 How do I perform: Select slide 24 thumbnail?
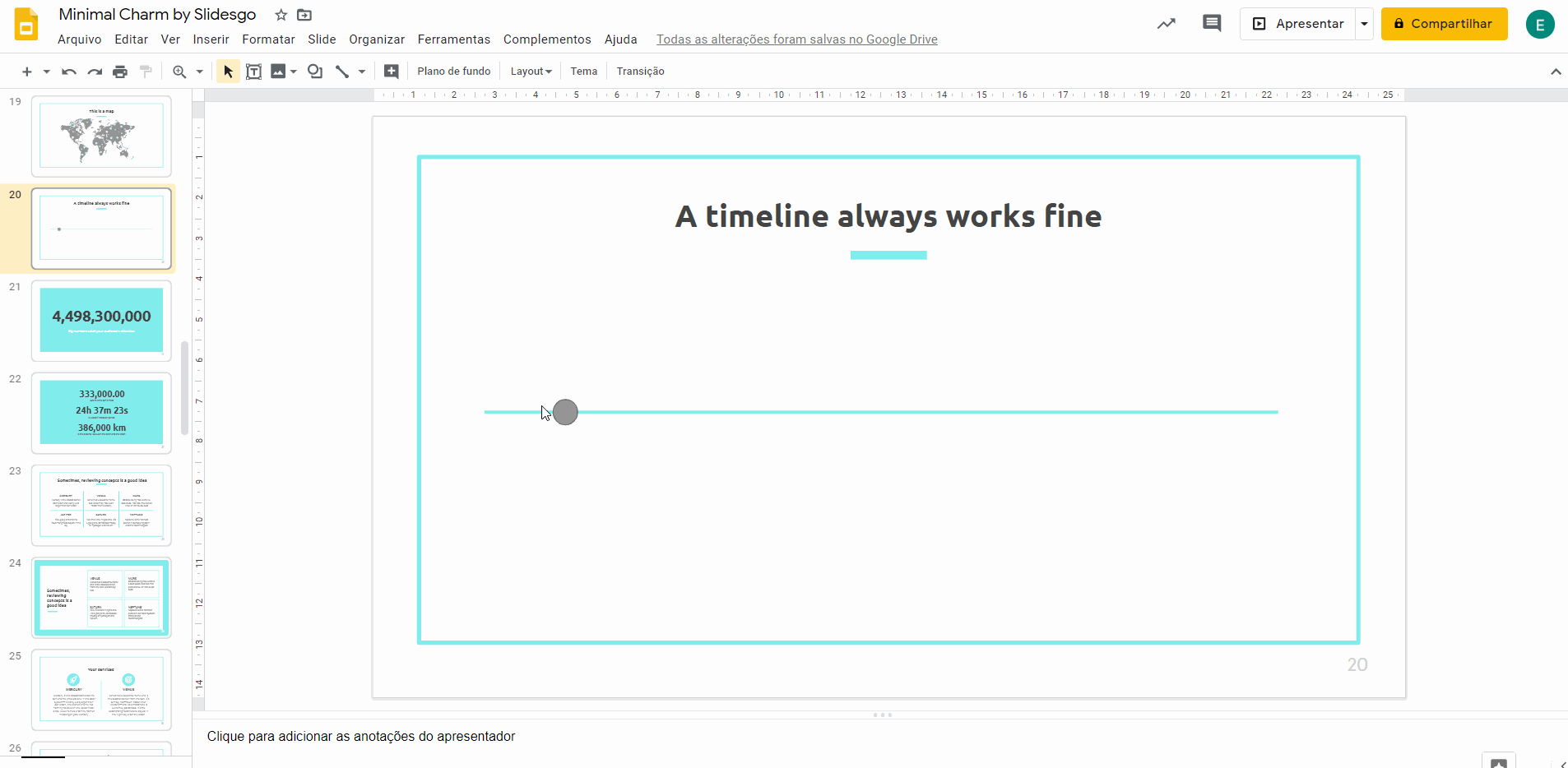tap(101, 597)
